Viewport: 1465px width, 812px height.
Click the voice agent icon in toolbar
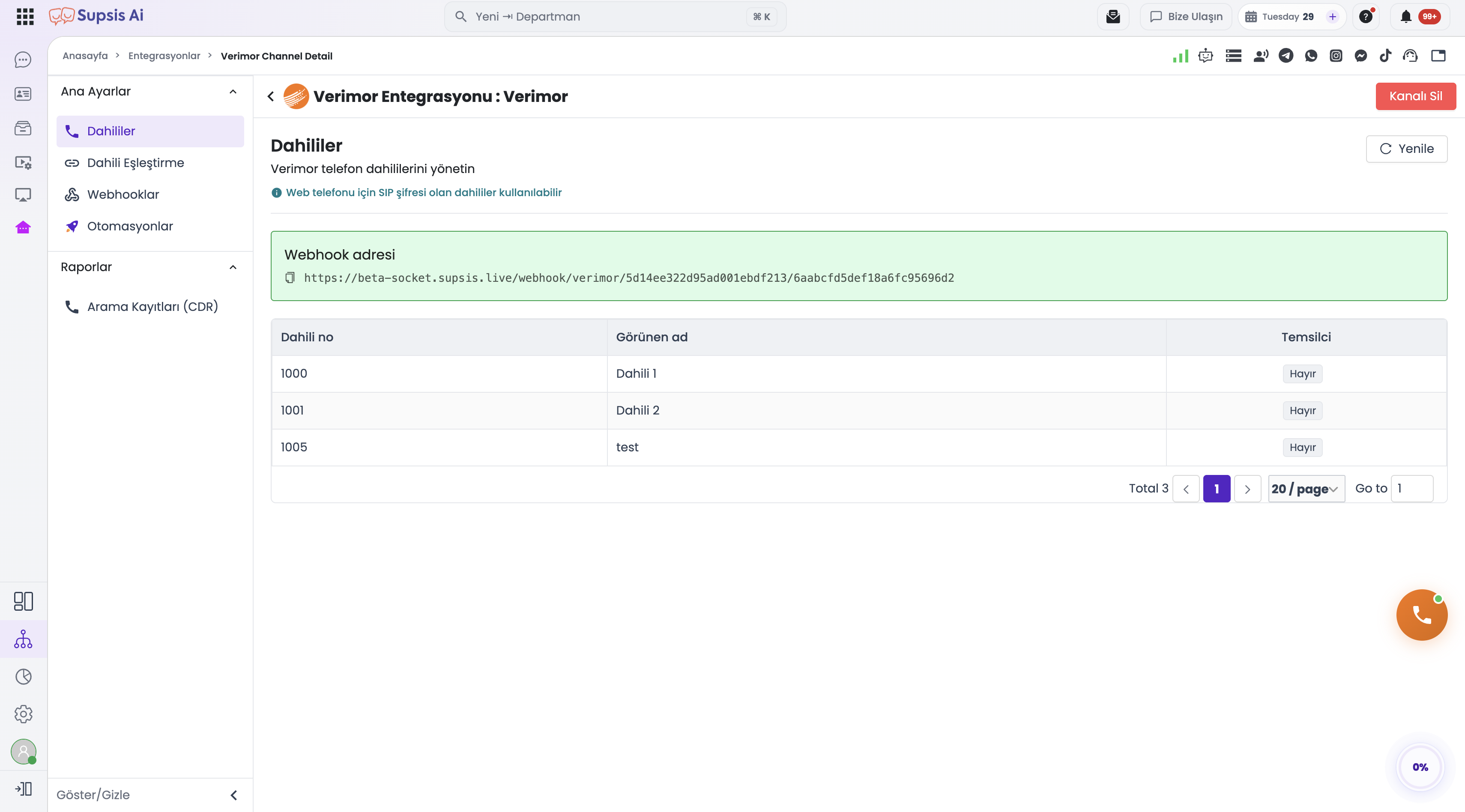click(1261, 56)
